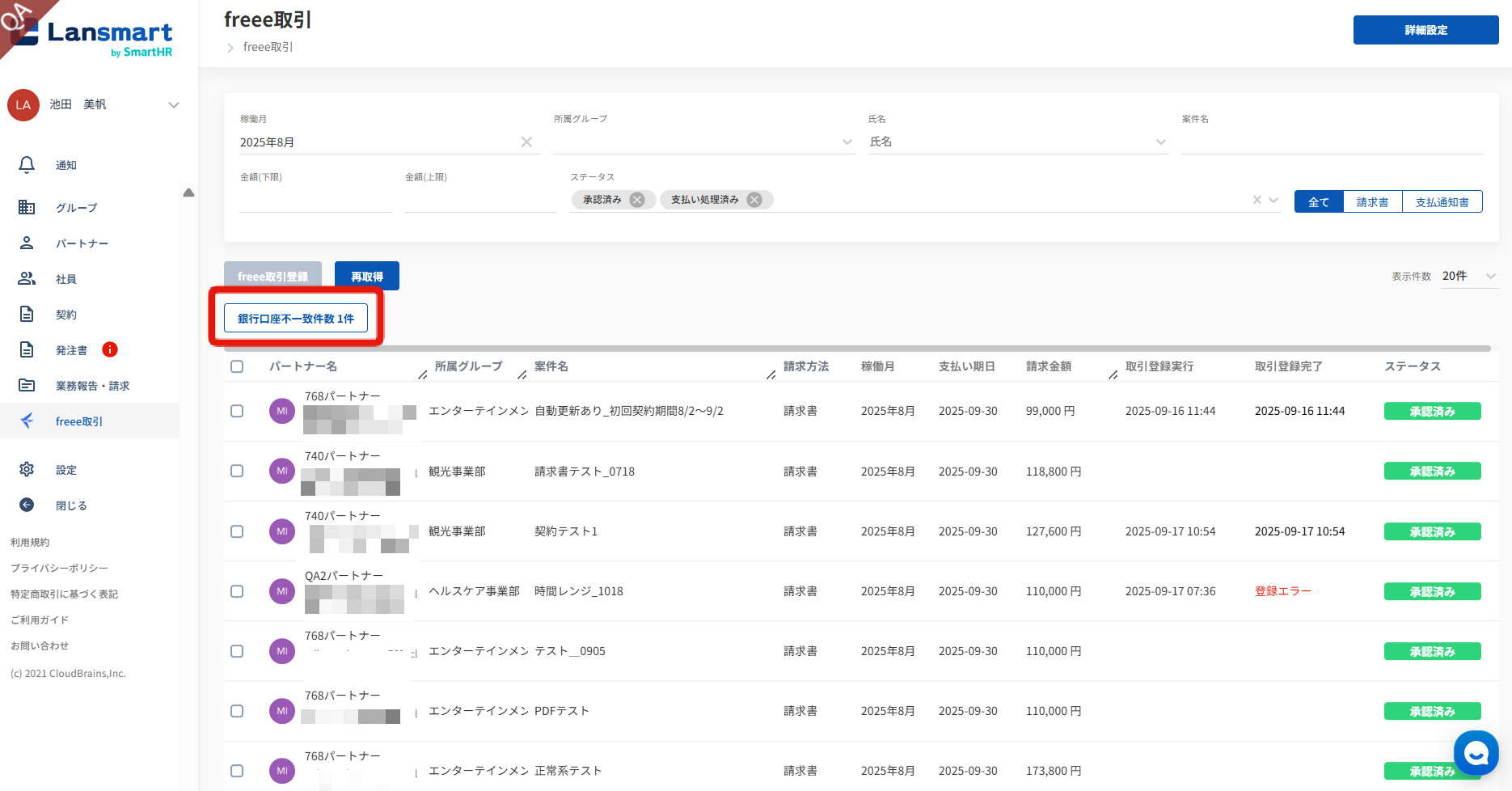Click the LA user avatar
Image resolution: width=1512 pixels, height=791 pixels.
click(23, 105)
